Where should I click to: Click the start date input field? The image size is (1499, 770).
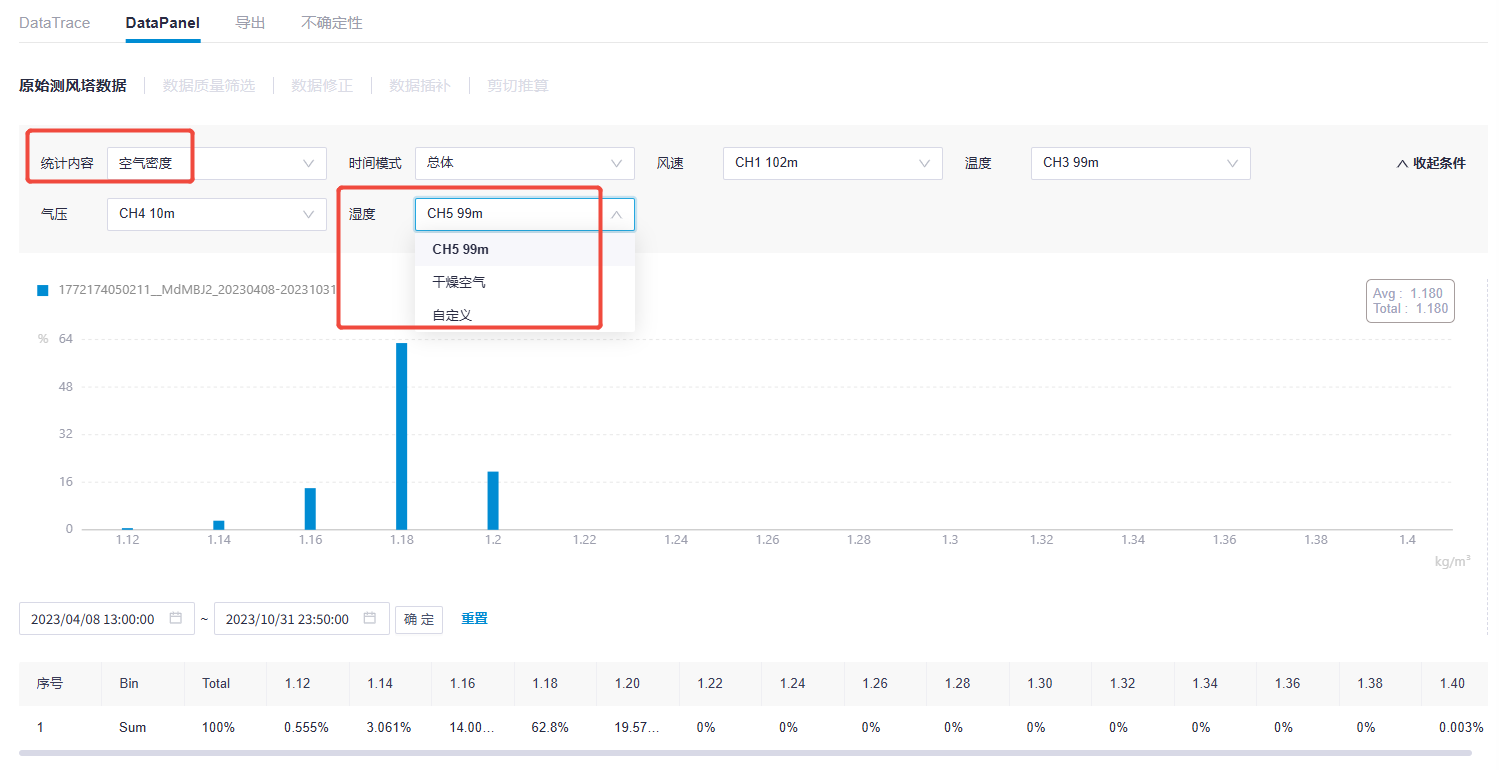coord(93,619)
